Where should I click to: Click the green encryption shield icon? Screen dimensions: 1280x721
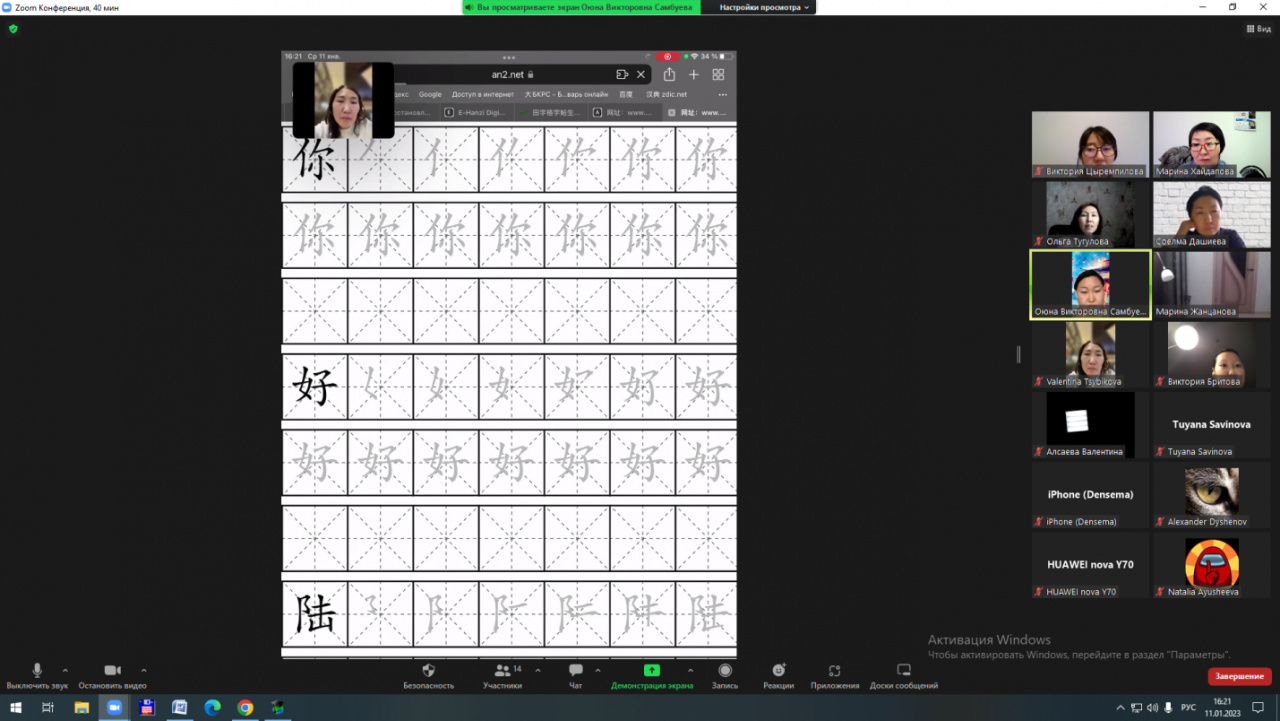13,29
